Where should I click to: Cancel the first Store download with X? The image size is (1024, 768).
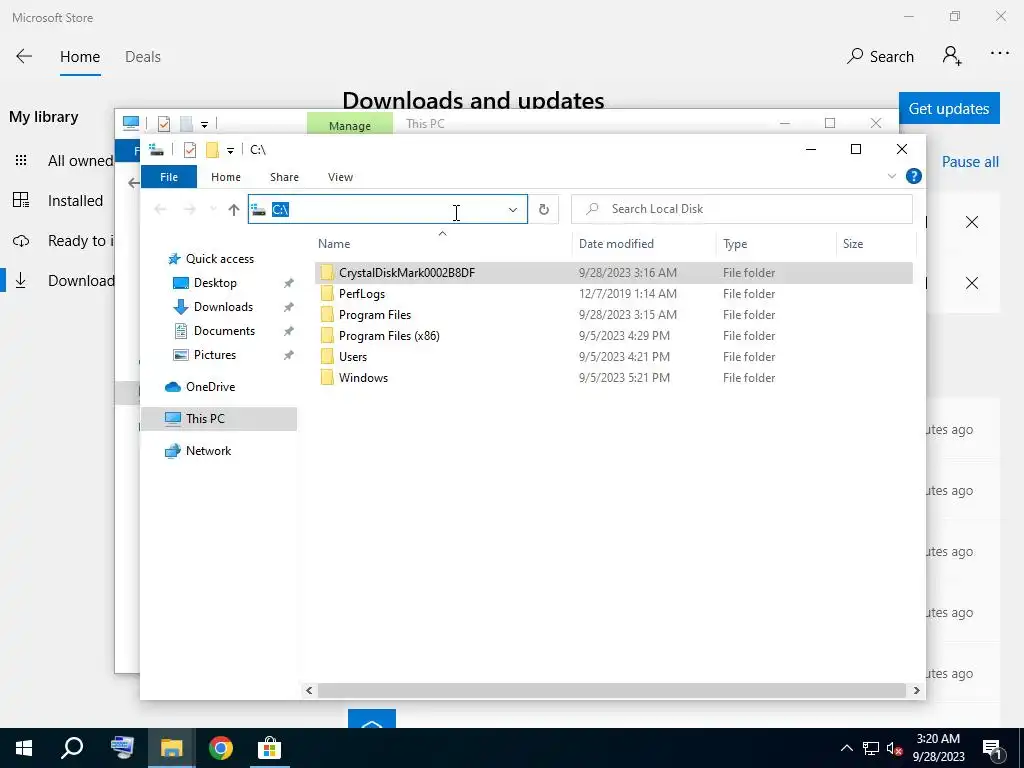coord(972,222)
